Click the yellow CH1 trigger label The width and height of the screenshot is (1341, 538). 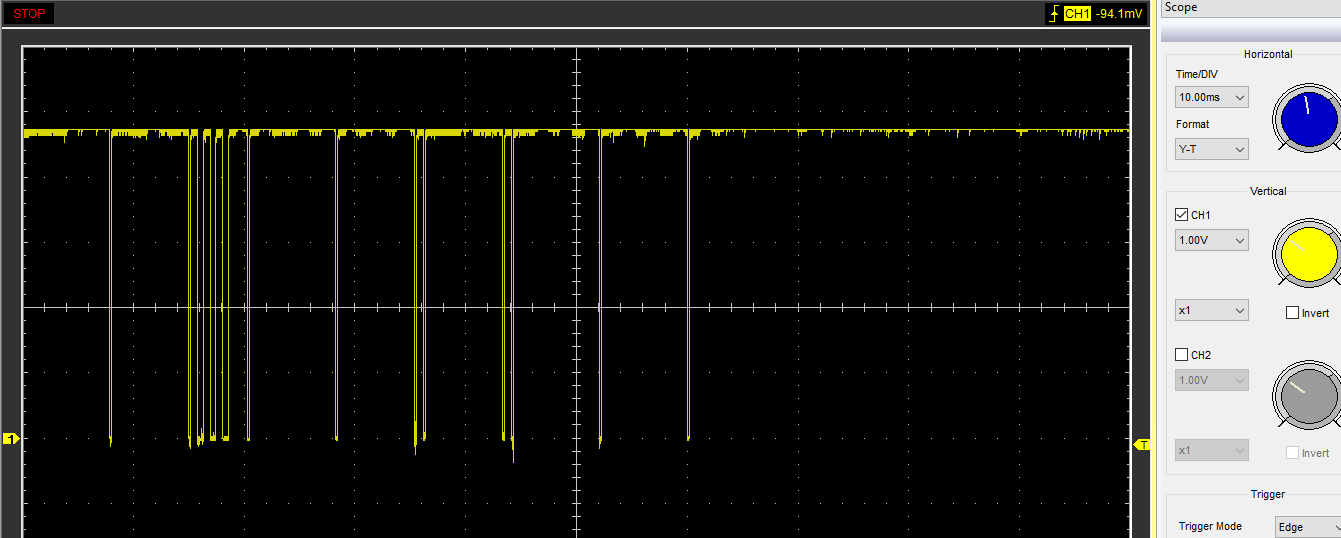[1076, 14]
